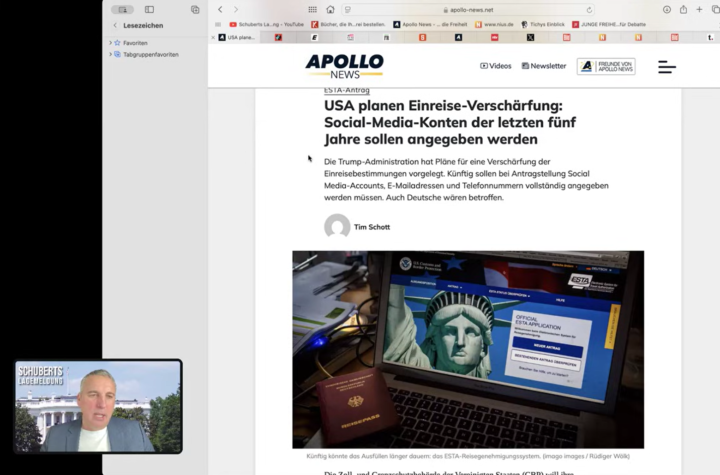Click Freunde von Apollo News button
This screenshot has height=475, width=720.
click(605, 66)
